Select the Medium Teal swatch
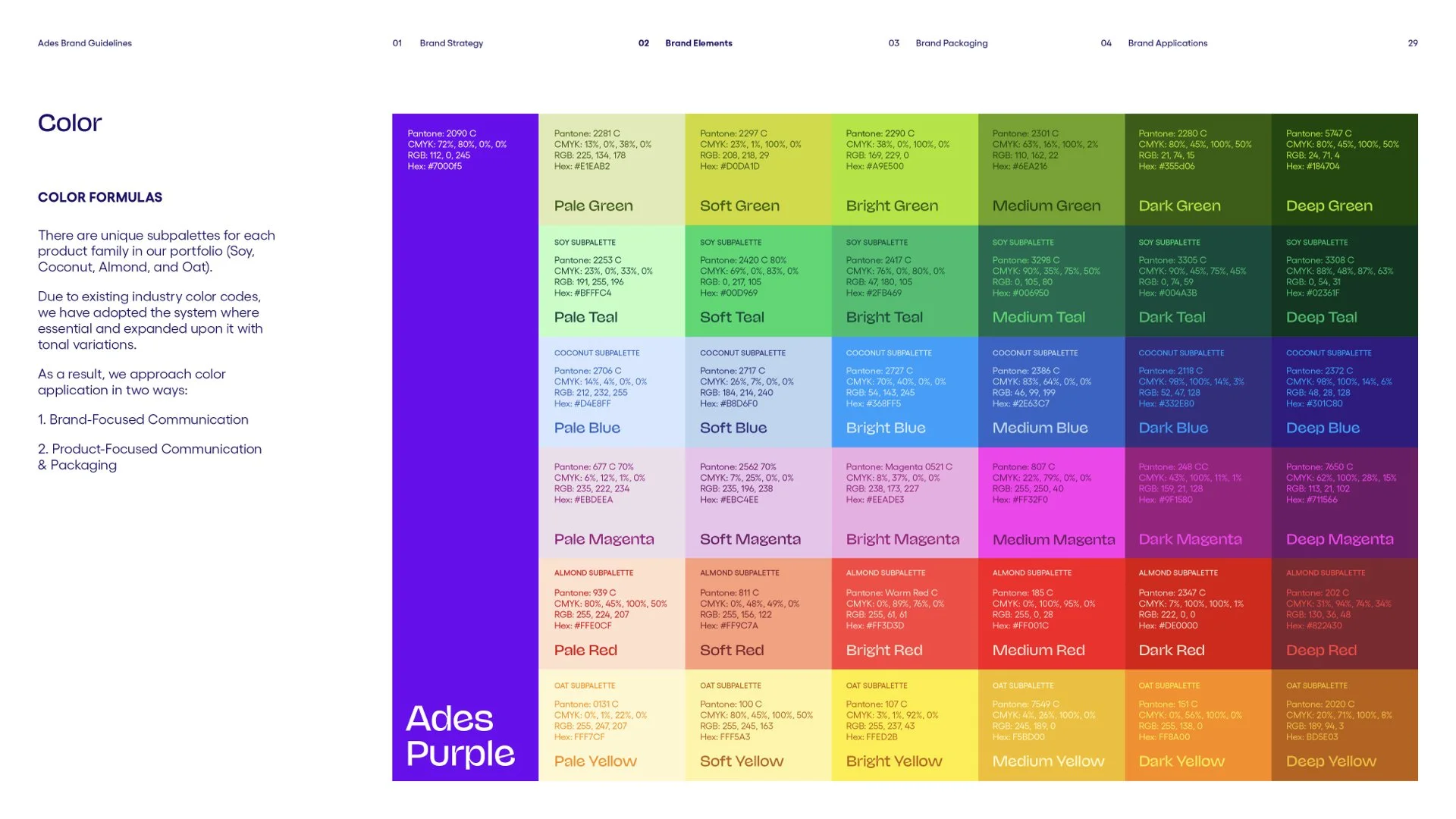Screen dimensions: 1456x819 1051,281
